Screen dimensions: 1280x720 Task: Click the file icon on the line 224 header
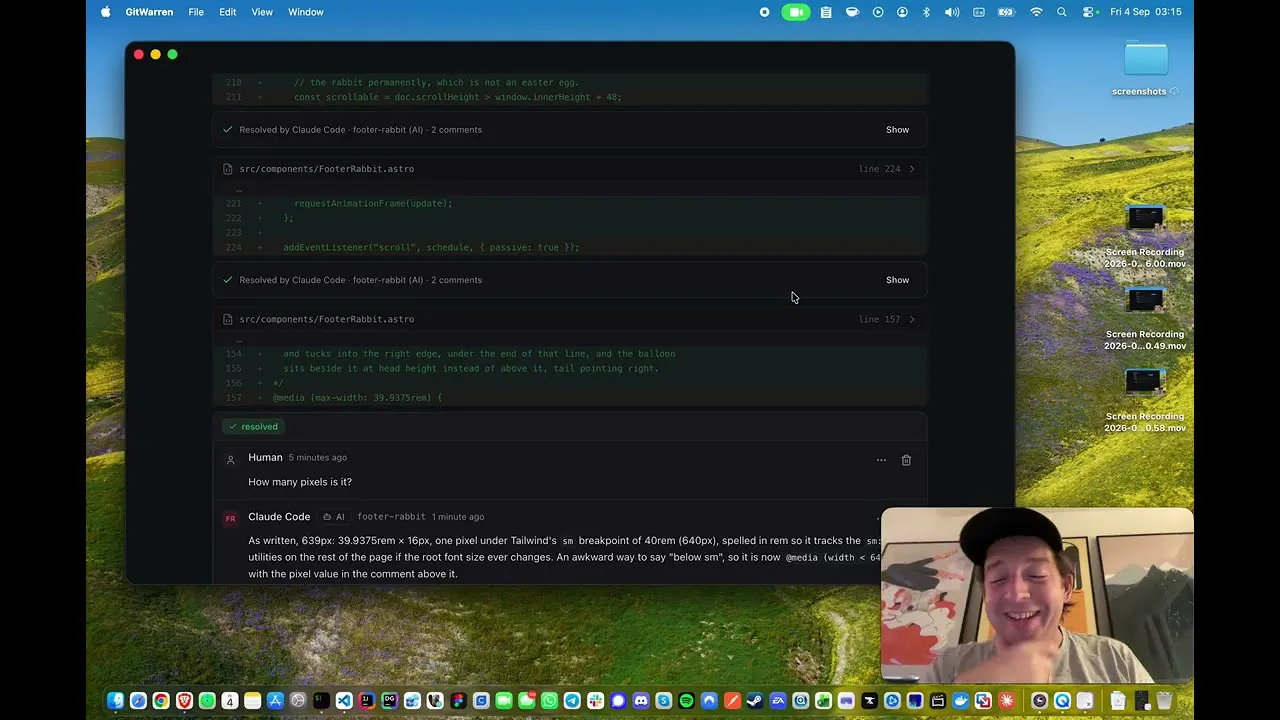click(x=228, y=169)
